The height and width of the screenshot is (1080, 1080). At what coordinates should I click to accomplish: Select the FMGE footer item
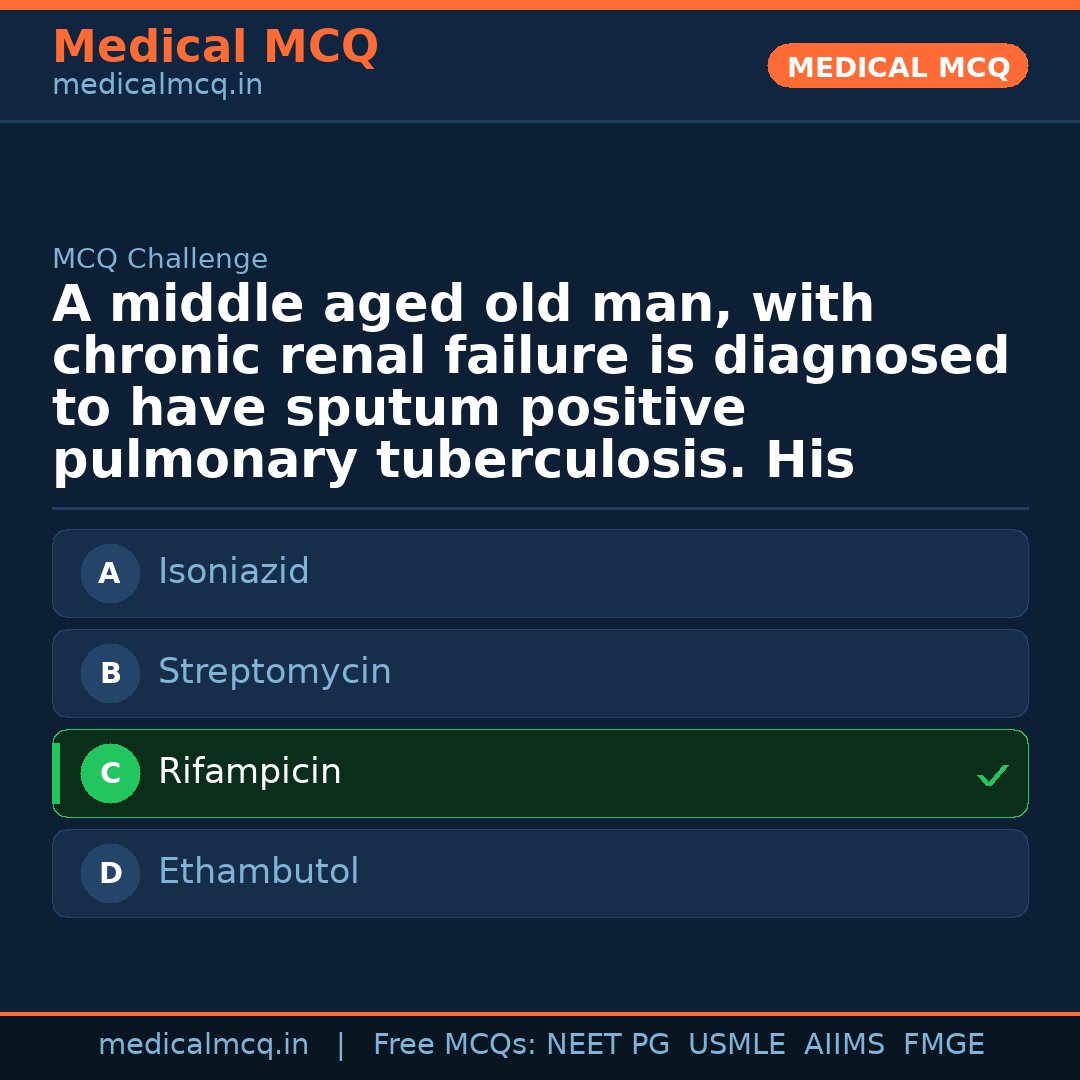[x=943, y=1045]
